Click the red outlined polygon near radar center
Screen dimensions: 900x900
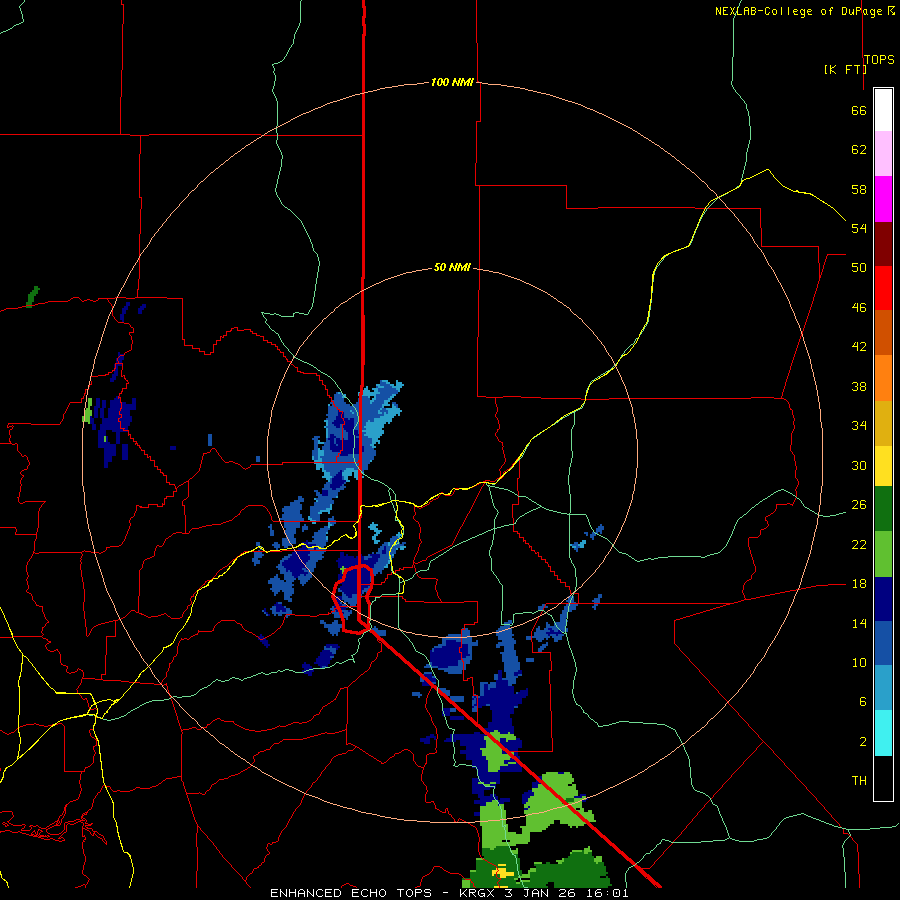tap(354, 599)
